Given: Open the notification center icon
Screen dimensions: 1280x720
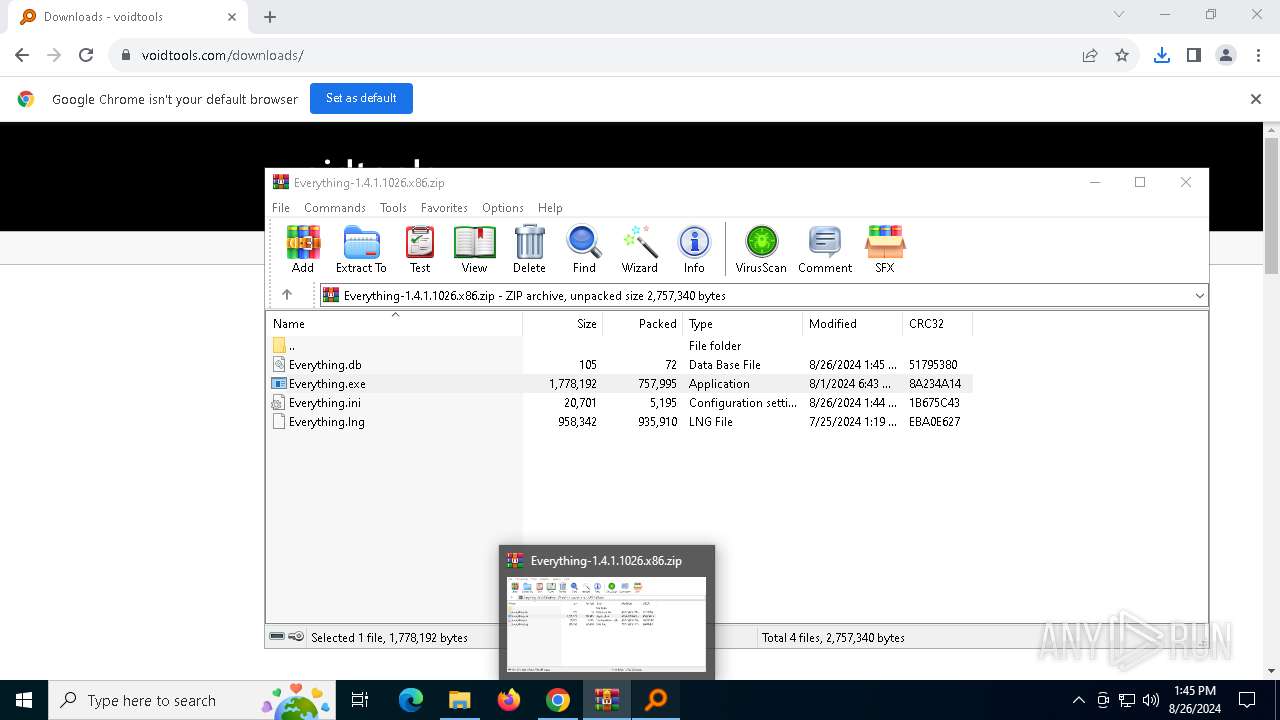Looking at the screenshot, I should (x=1247, y=700).
